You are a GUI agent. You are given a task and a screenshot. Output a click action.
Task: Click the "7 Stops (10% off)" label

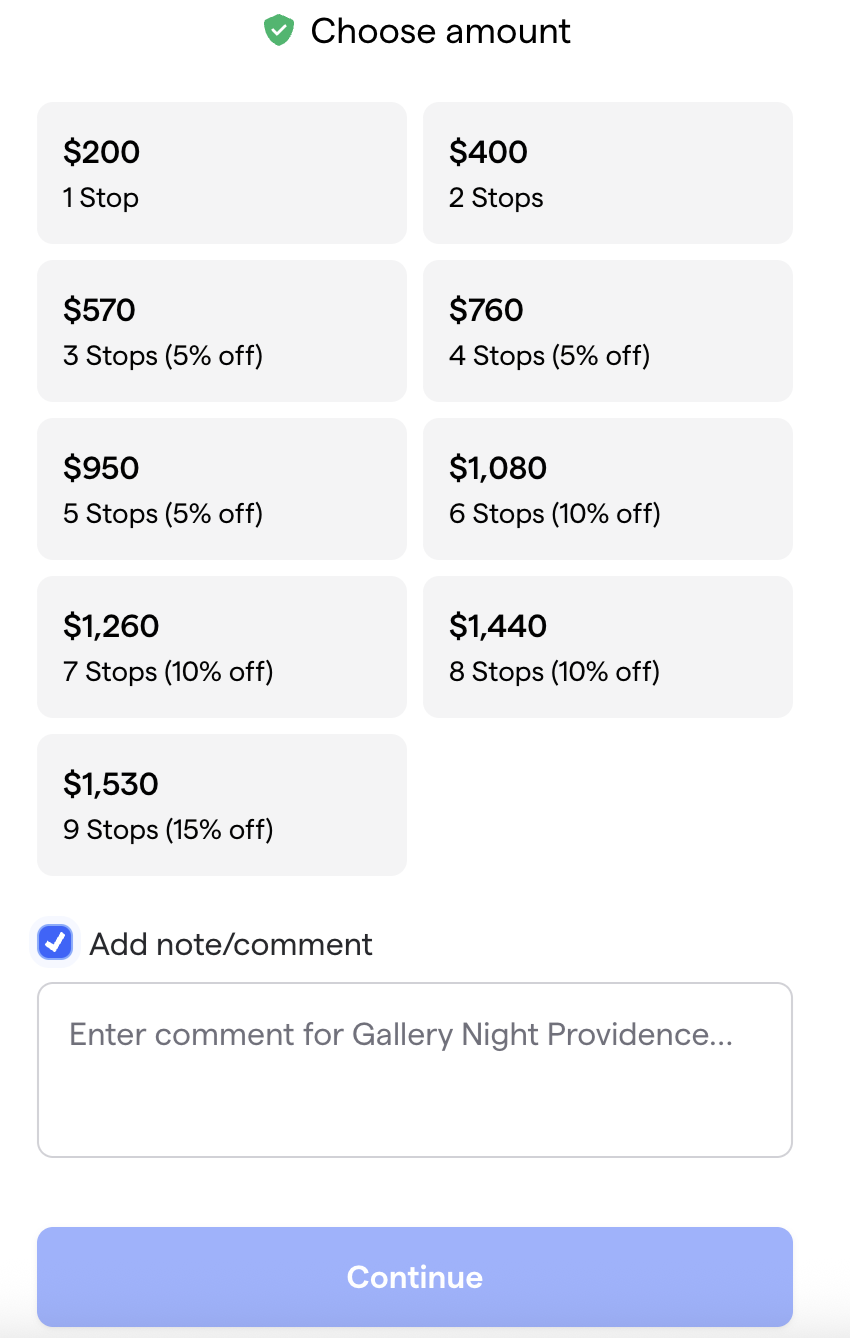tap(168, 672)
